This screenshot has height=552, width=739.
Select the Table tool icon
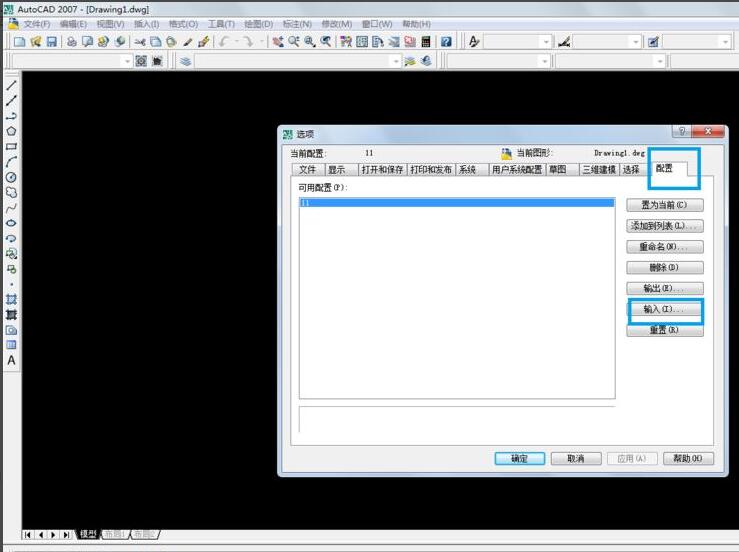click(x=11, y=345)
